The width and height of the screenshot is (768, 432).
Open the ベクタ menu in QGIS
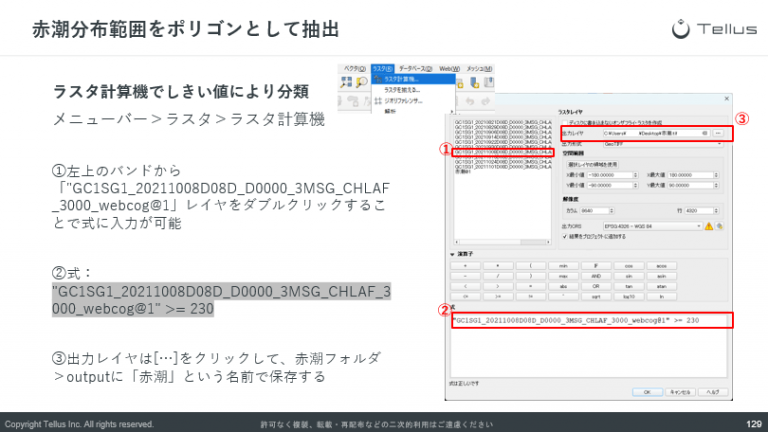point(354,69)
